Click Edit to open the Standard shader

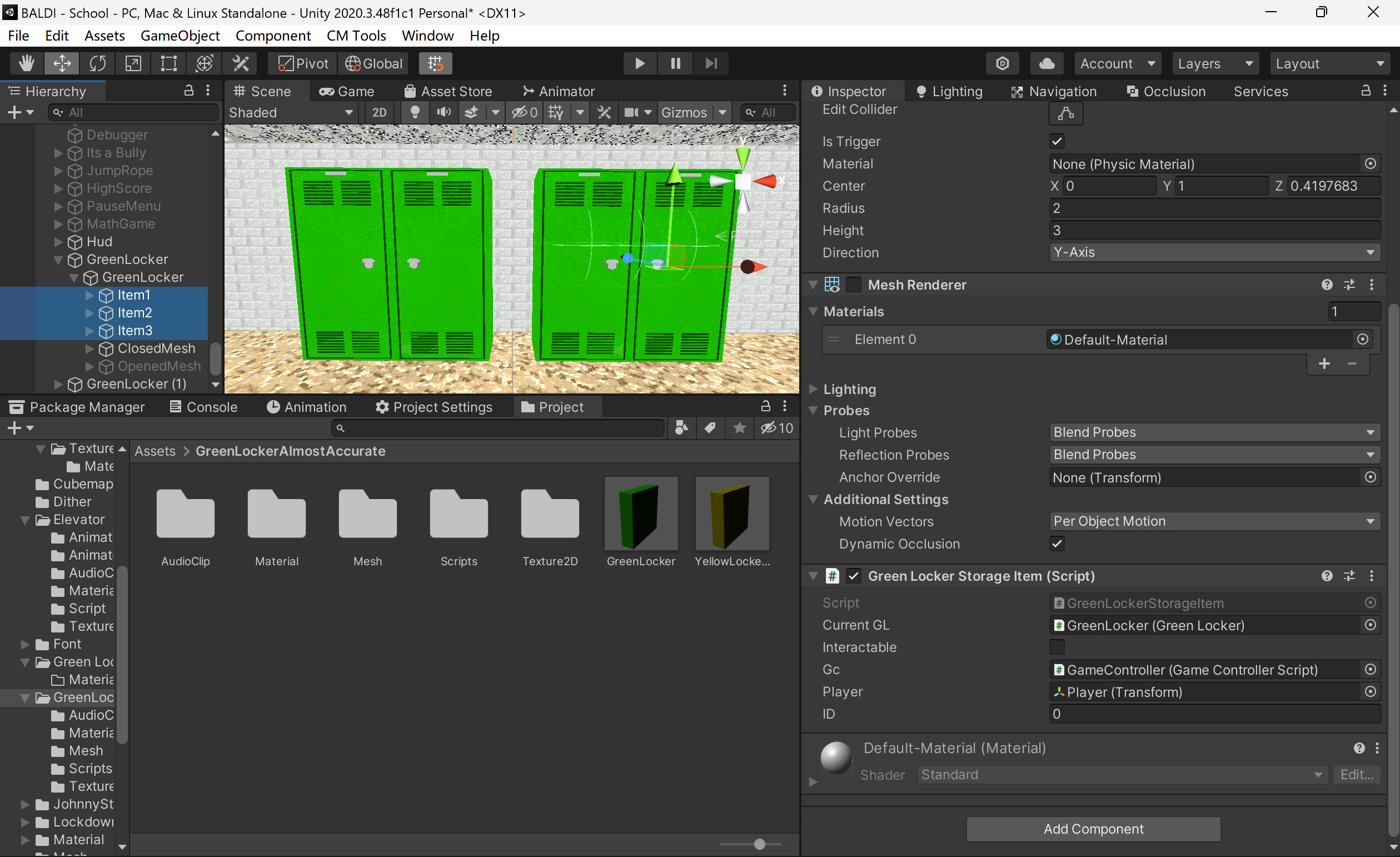click(x=1357, y=774)
